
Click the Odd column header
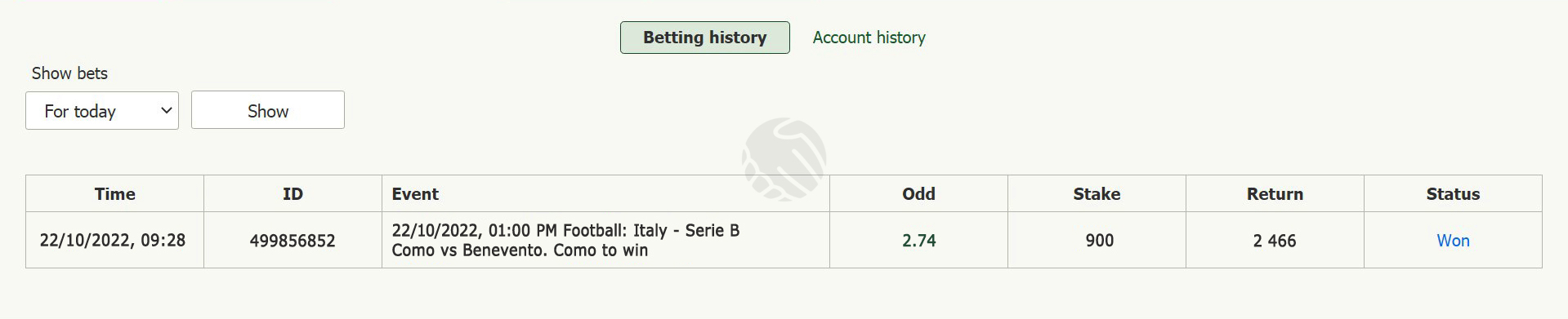coord(918,194)
